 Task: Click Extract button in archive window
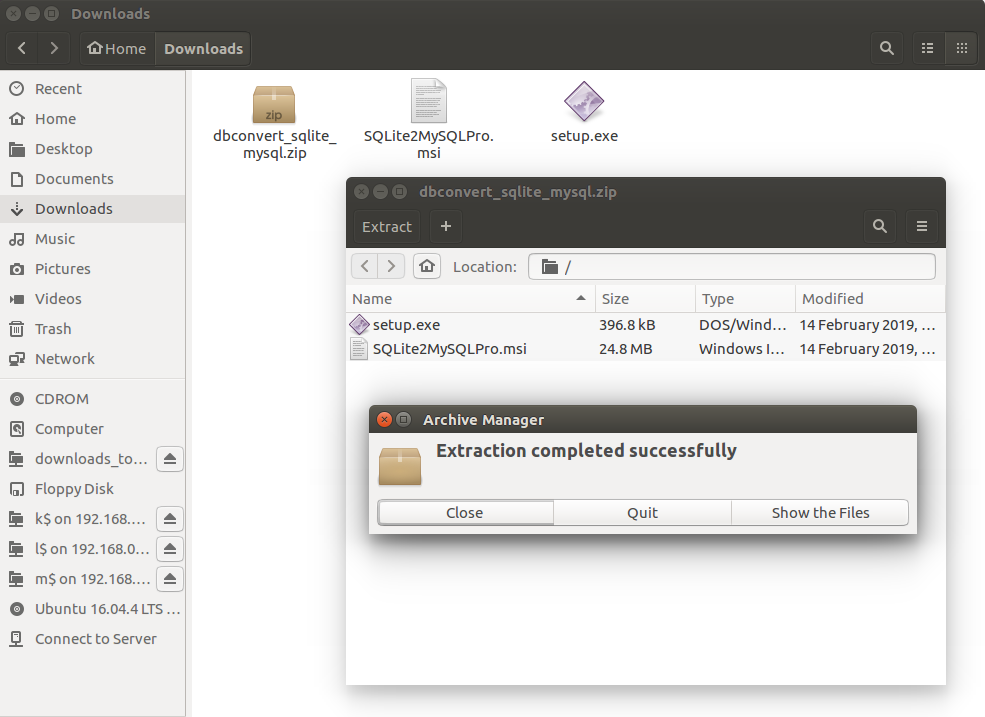[x=387, y=227]
